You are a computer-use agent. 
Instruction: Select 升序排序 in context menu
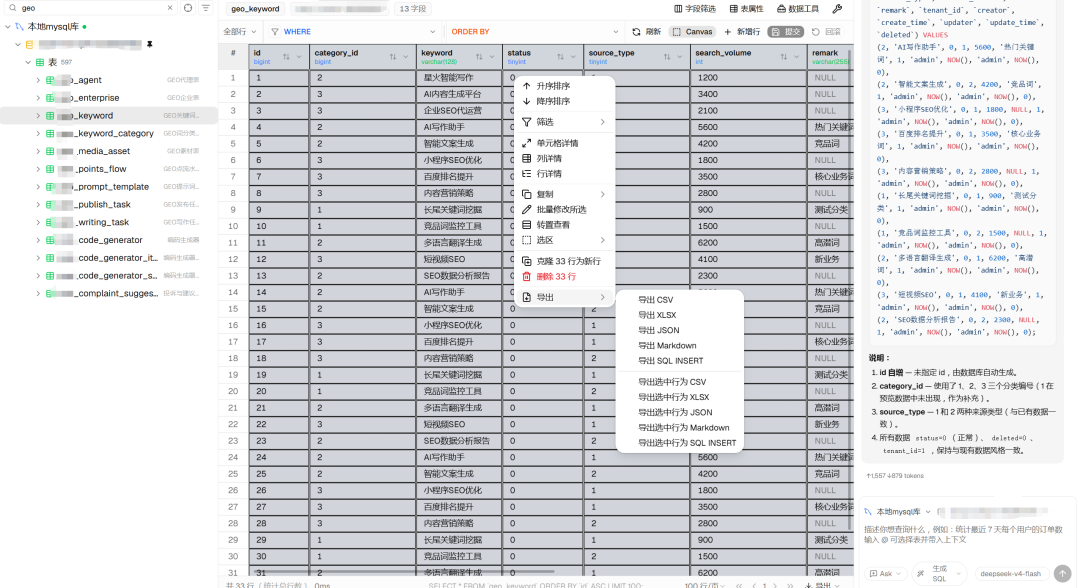pyautogui.click(x=553, y=86)
